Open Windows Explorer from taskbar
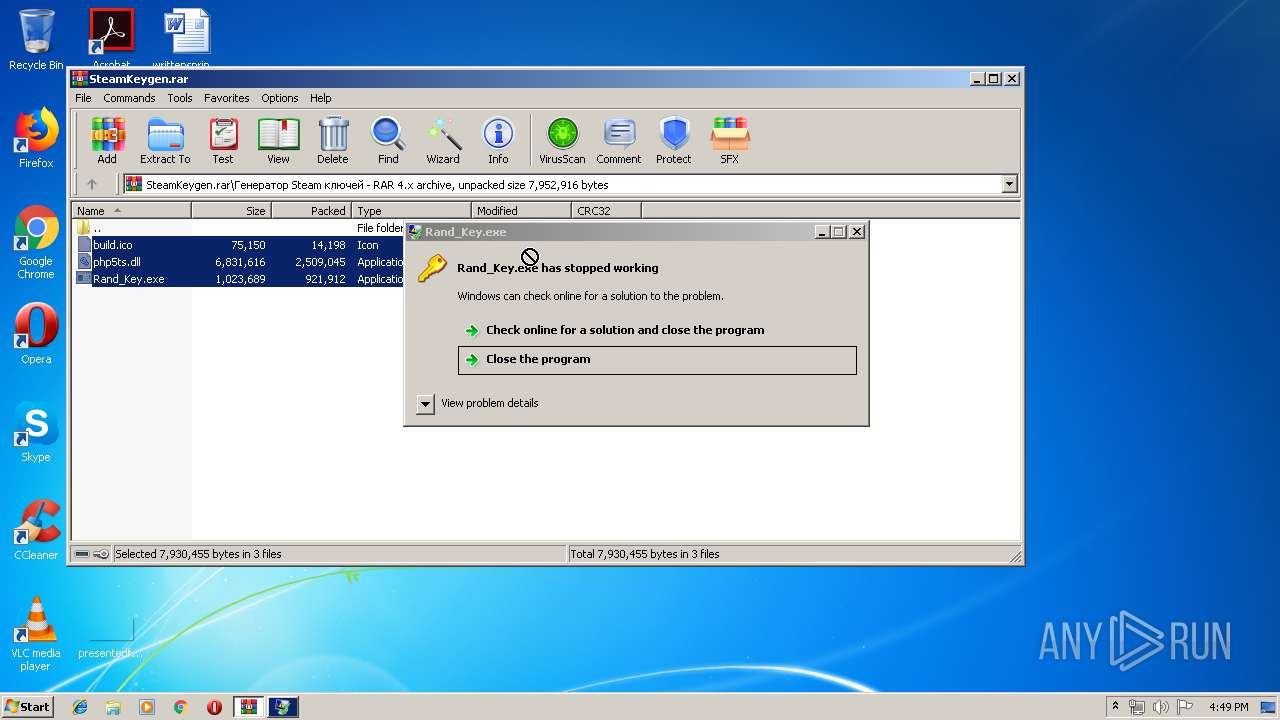This screenshot has height=720, width=1280. point(113,707)
